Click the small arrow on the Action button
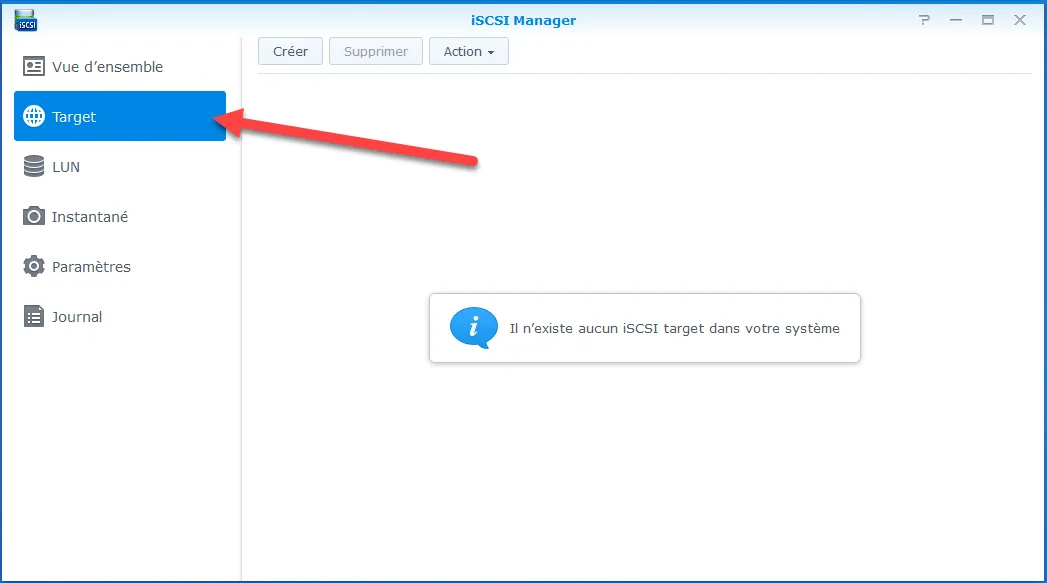 [491, 52]
